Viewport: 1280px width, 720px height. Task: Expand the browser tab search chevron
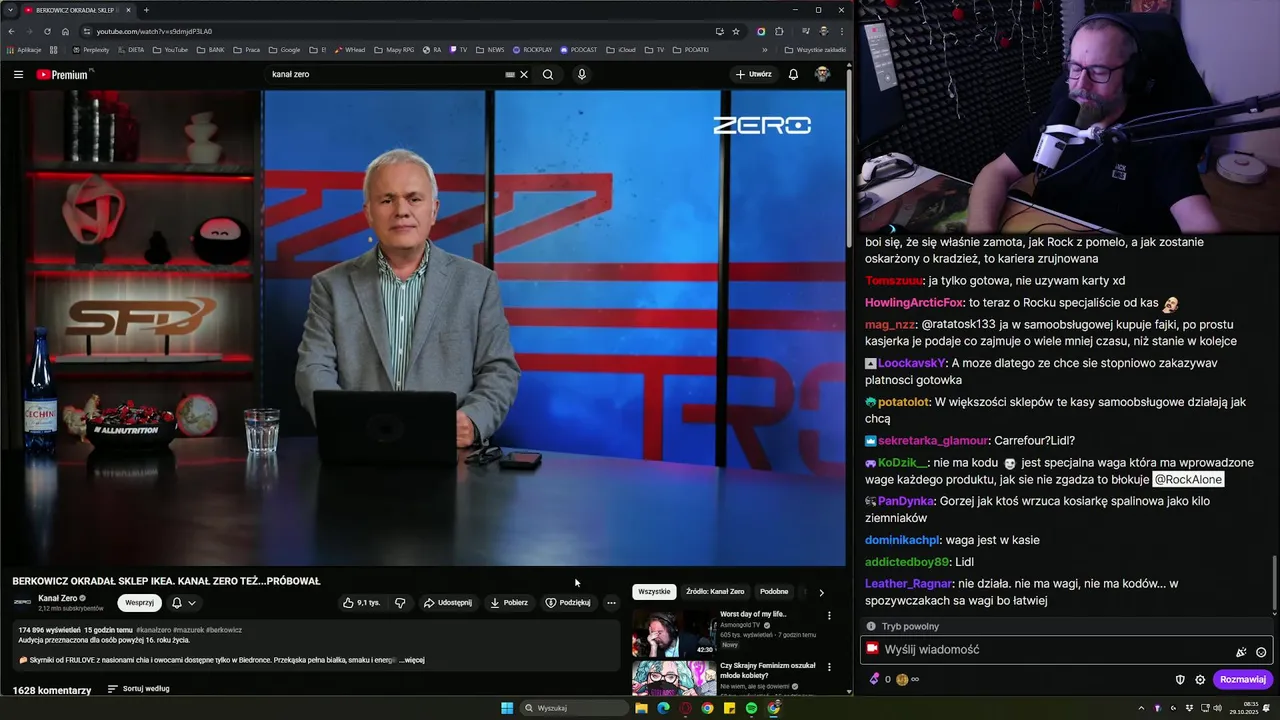pos(11,10)
